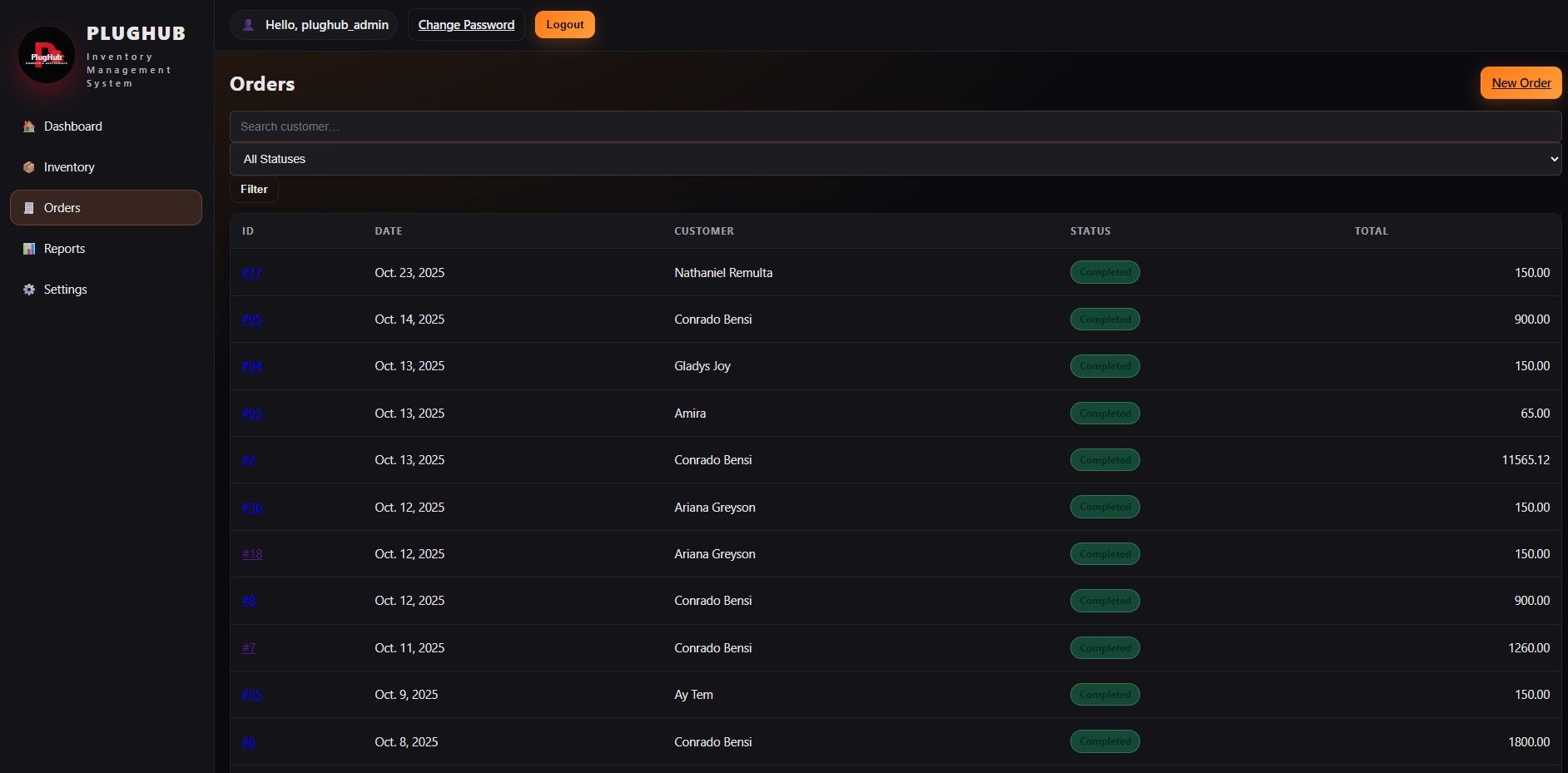Click the 1260.00 total amount
The width and height of the screenshot is (1568, 773).
point(1529,648)
